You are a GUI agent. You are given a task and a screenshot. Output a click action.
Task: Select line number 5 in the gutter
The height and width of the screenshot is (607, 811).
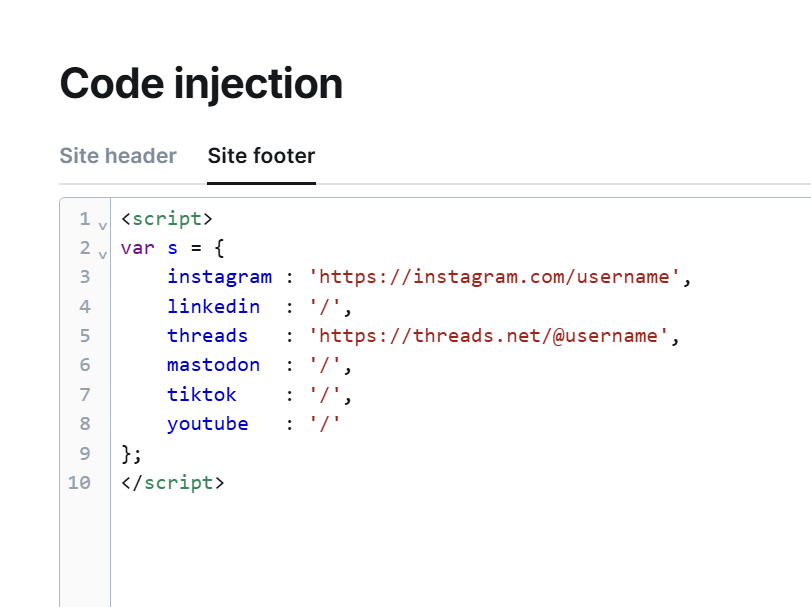85,336
